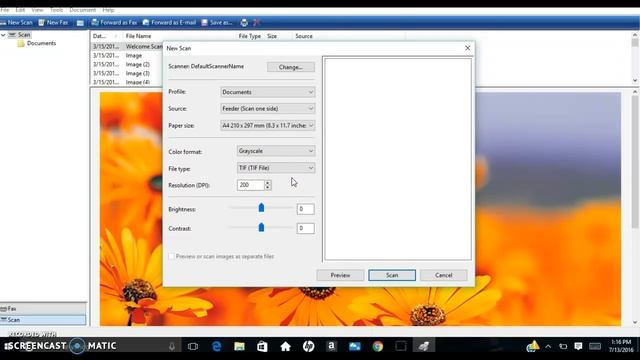Click the red Delete icon in toolbar
640x360 pixels.
click(x=256, y=22)
